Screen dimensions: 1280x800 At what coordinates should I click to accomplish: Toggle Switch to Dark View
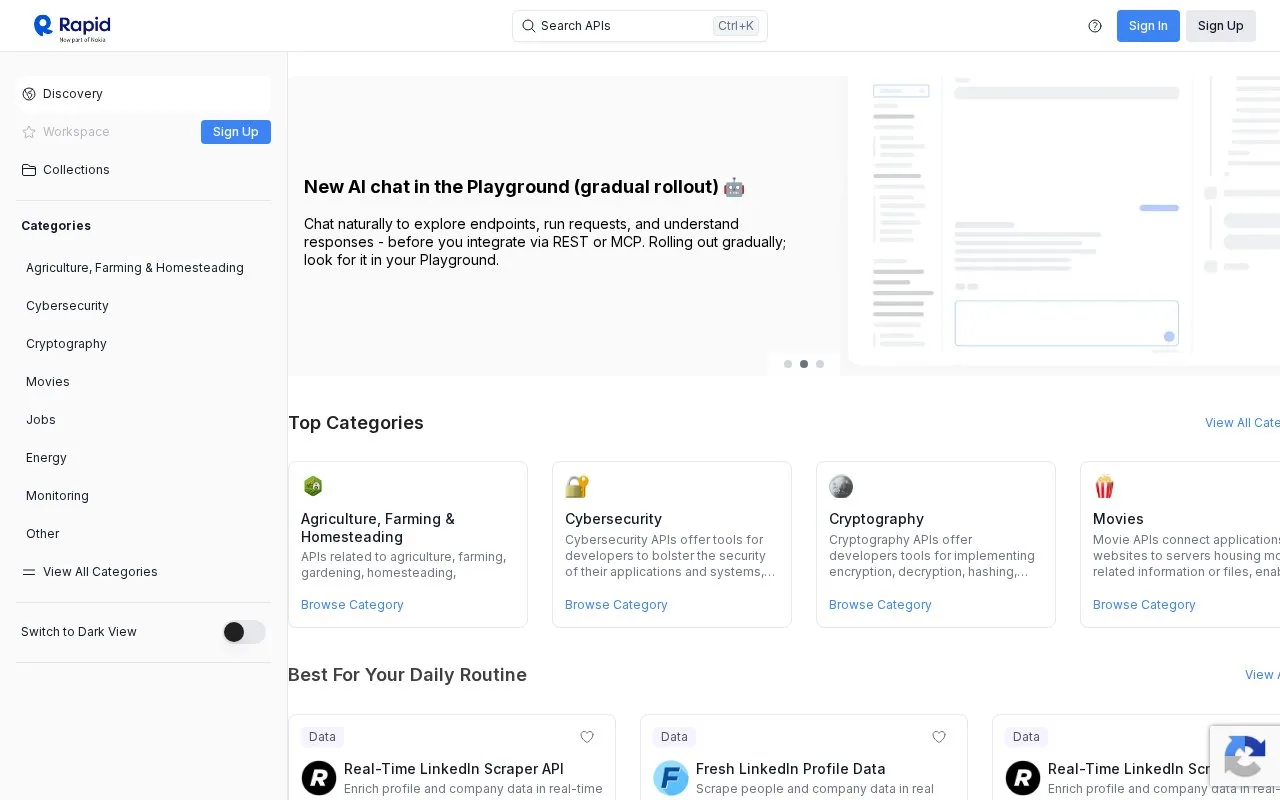pos(244,632)
